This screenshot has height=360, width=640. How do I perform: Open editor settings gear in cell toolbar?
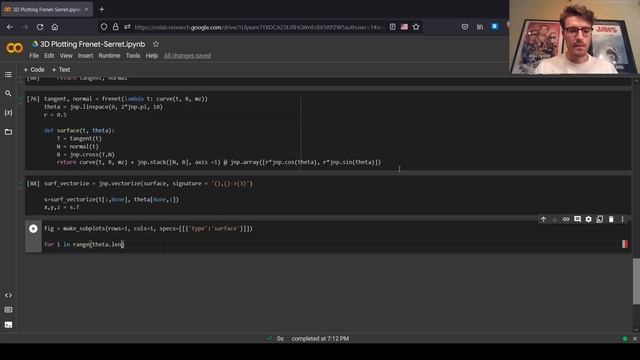[588, 220]
